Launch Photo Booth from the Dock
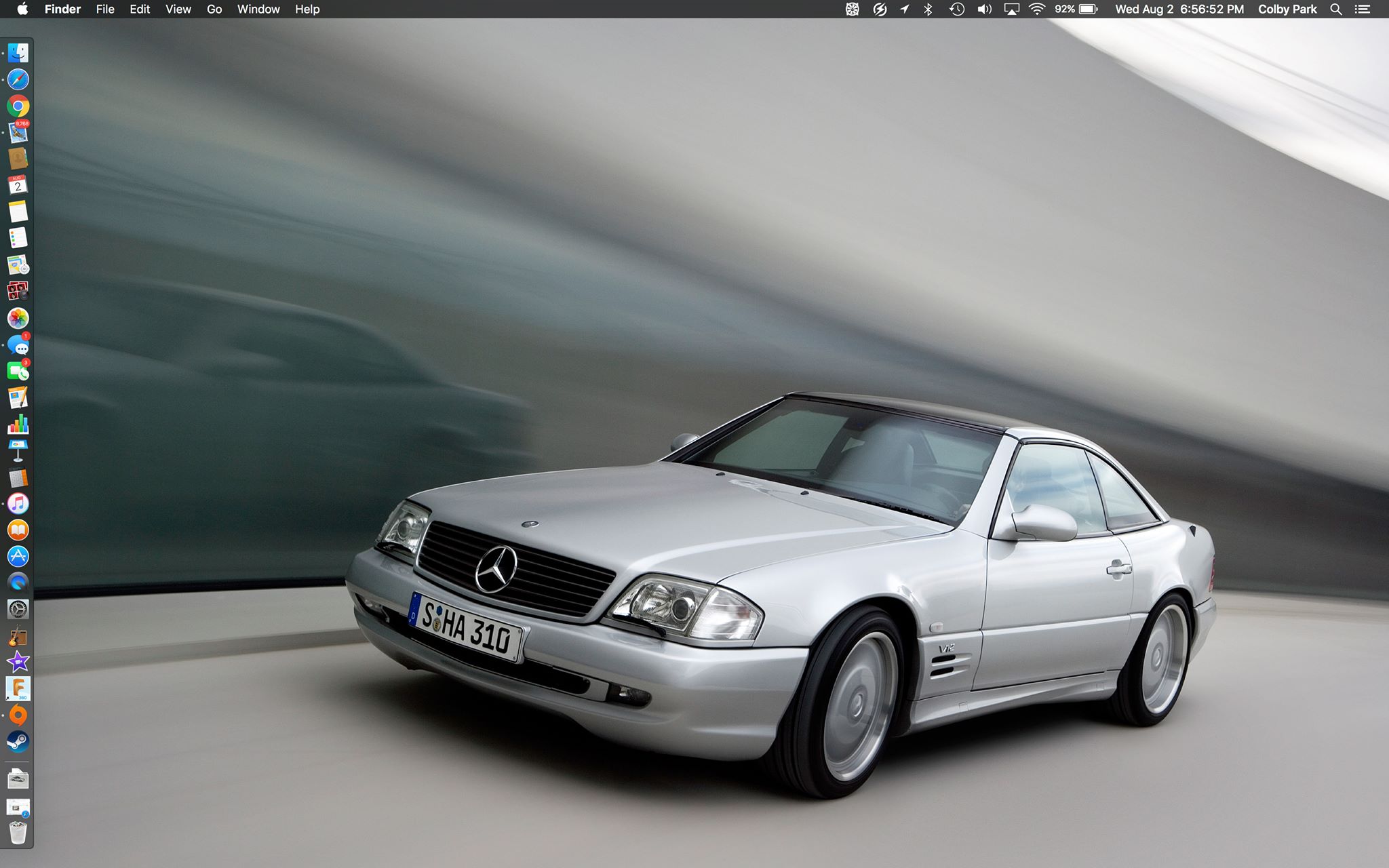1389x868 pixels. 18,292
